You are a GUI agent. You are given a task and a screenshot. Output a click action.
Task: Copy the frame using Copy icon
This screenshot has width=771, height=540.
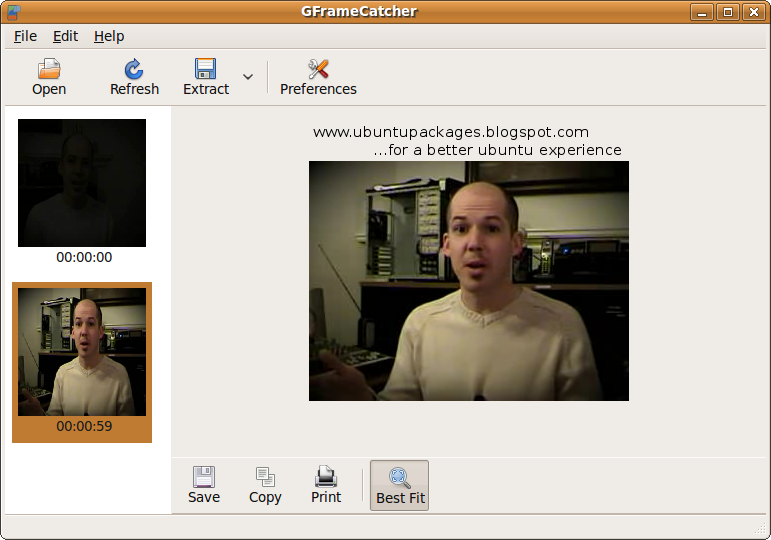(265, 477)
